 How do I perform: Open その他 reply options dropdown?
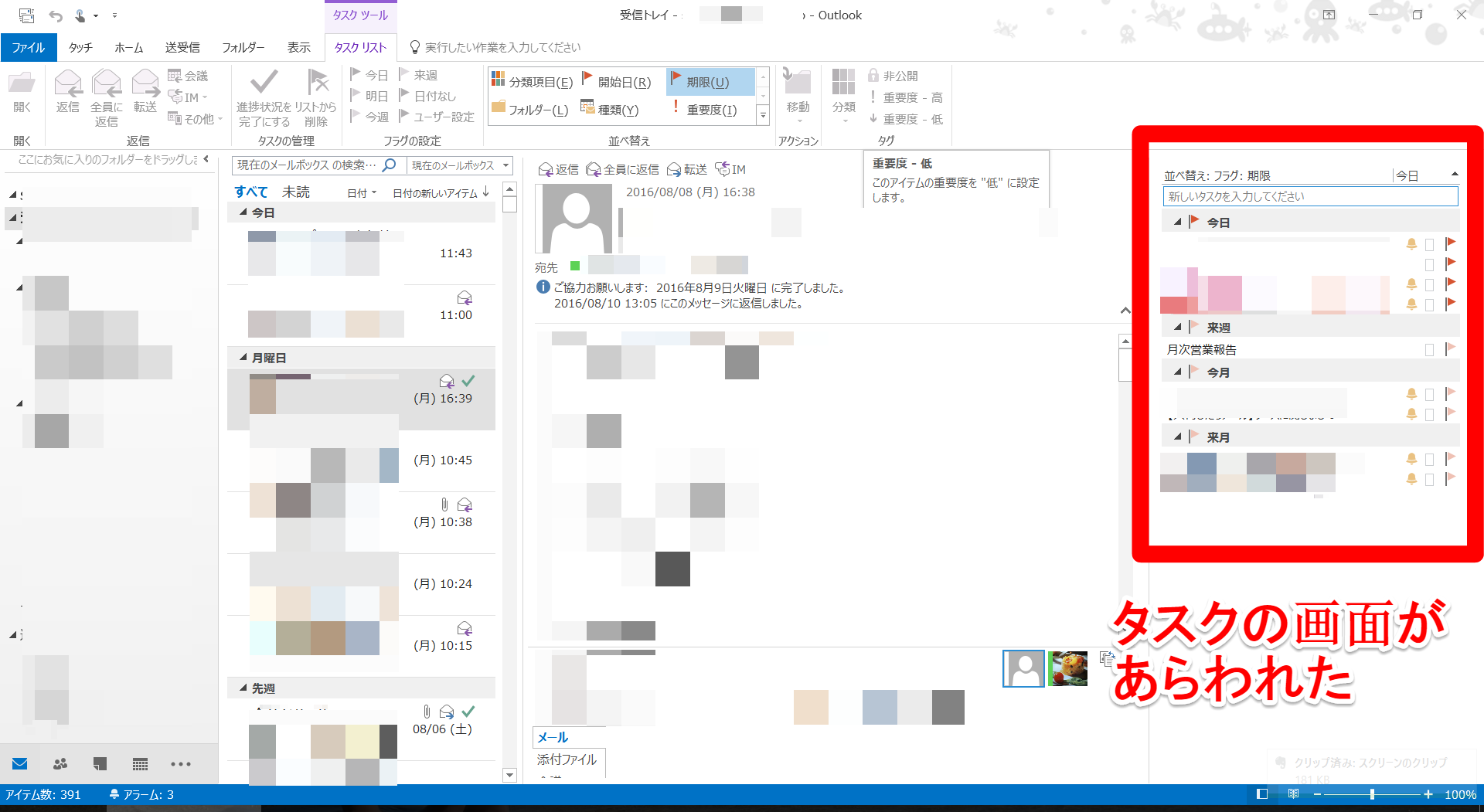coord(196,119)
